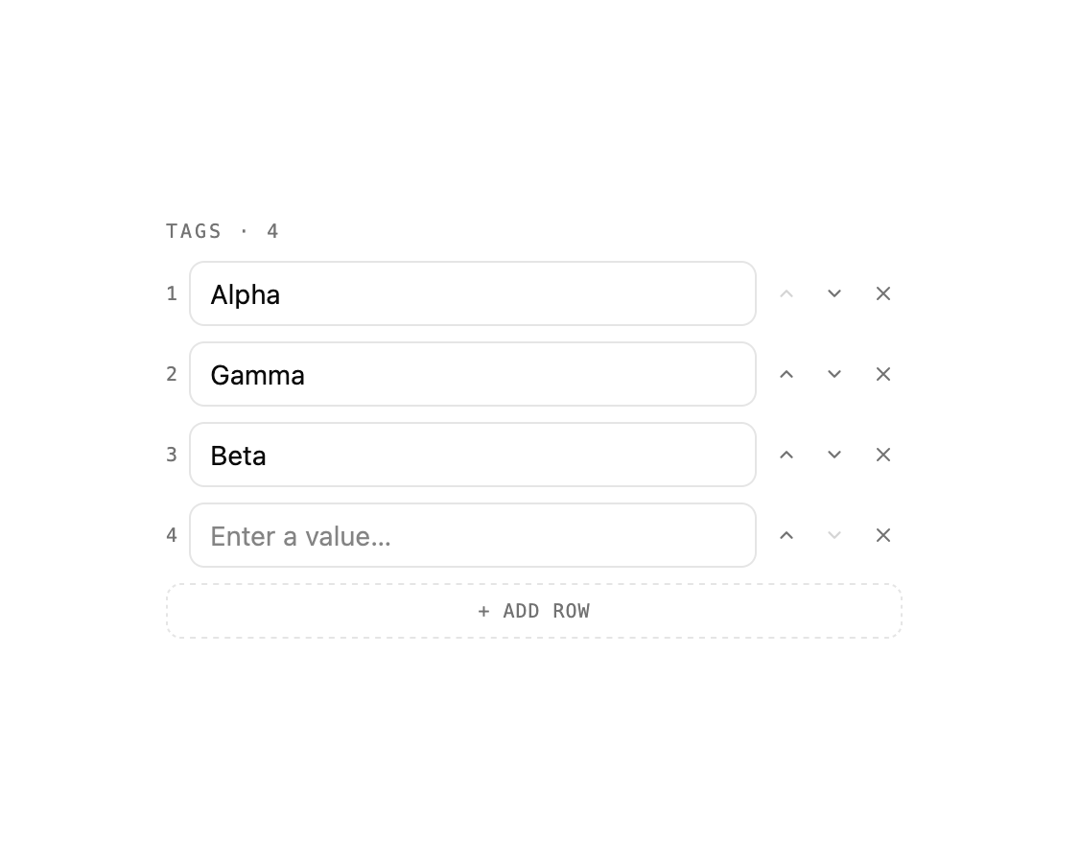Delete the Beta row
Viewport: 1080px width, 842px height.
click(x=883, y=455)
